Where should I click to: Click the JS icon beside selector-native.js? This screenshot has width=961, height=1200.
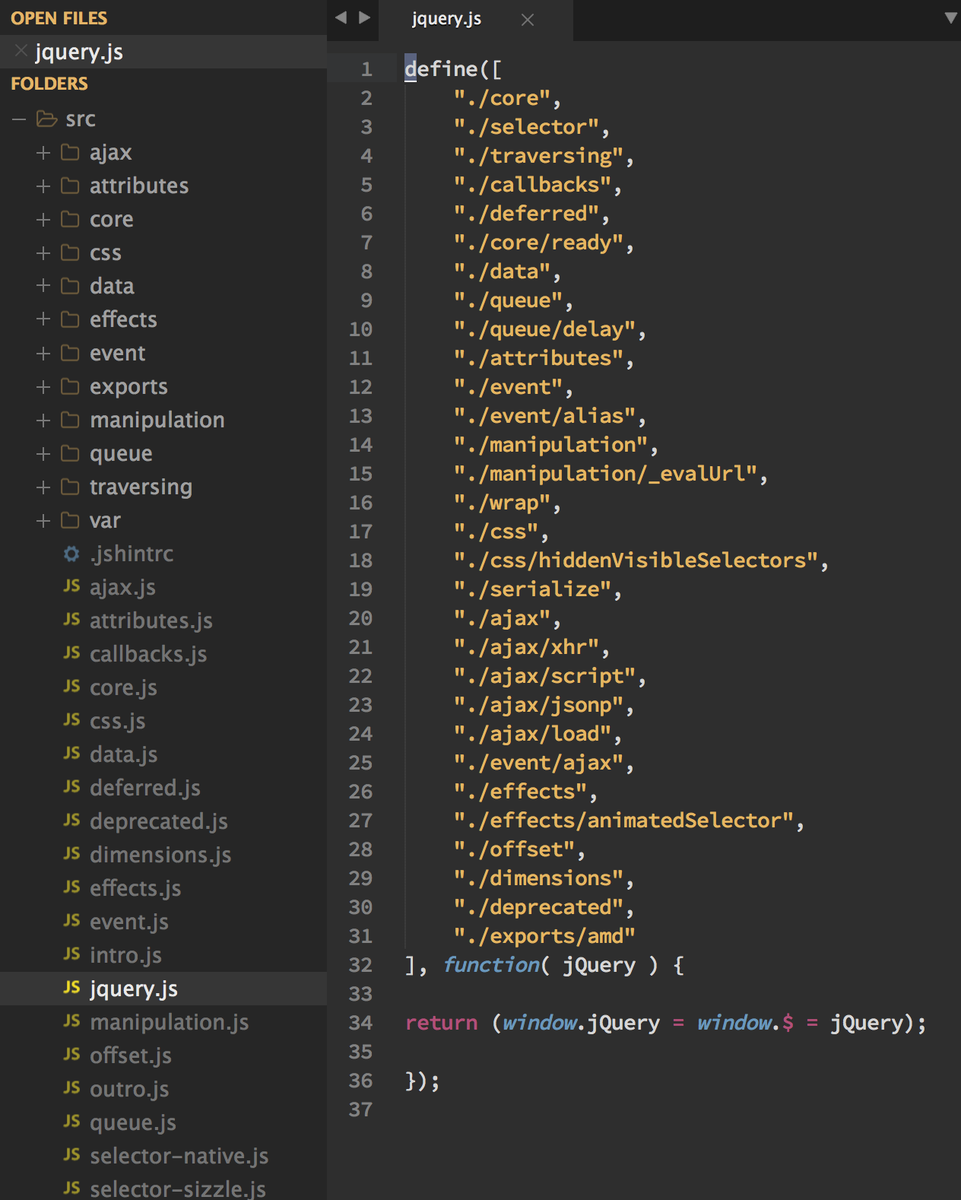click(x=71, y=1156)
